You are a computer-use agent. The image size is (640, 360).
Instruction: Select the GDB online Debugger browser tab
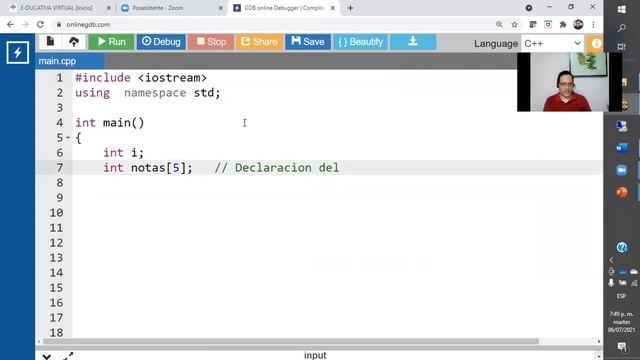tap(284, 8)
